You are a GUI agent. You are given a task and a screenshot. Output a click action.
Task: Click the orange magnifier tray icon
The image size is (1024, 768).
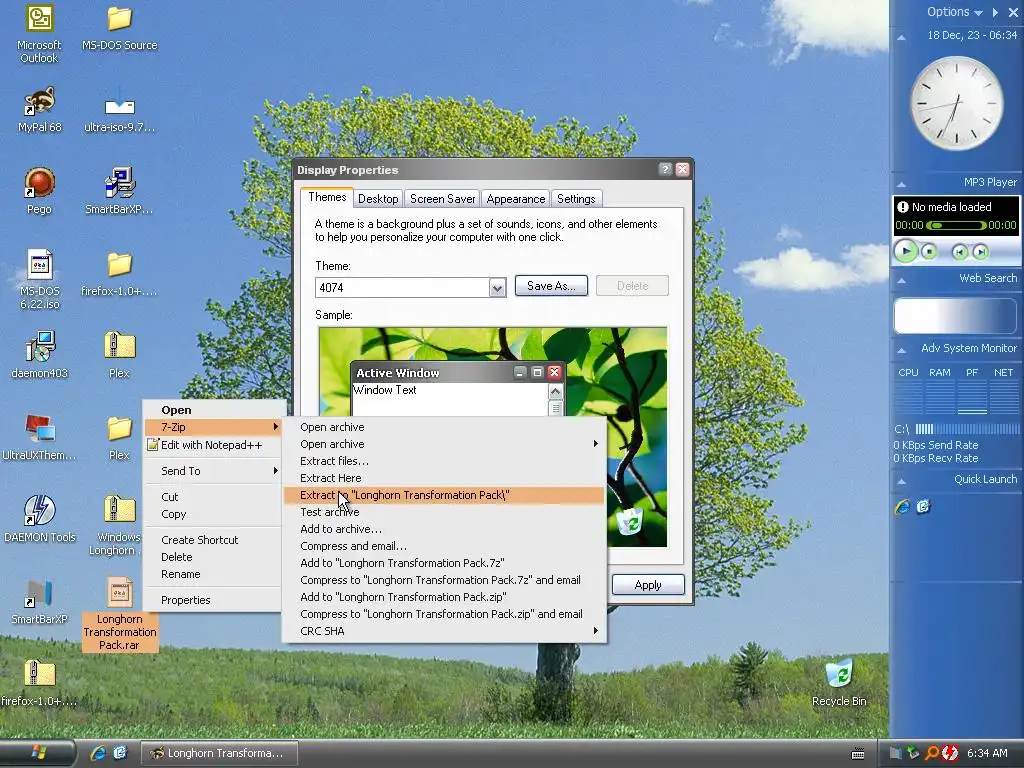tap(932, 753)
